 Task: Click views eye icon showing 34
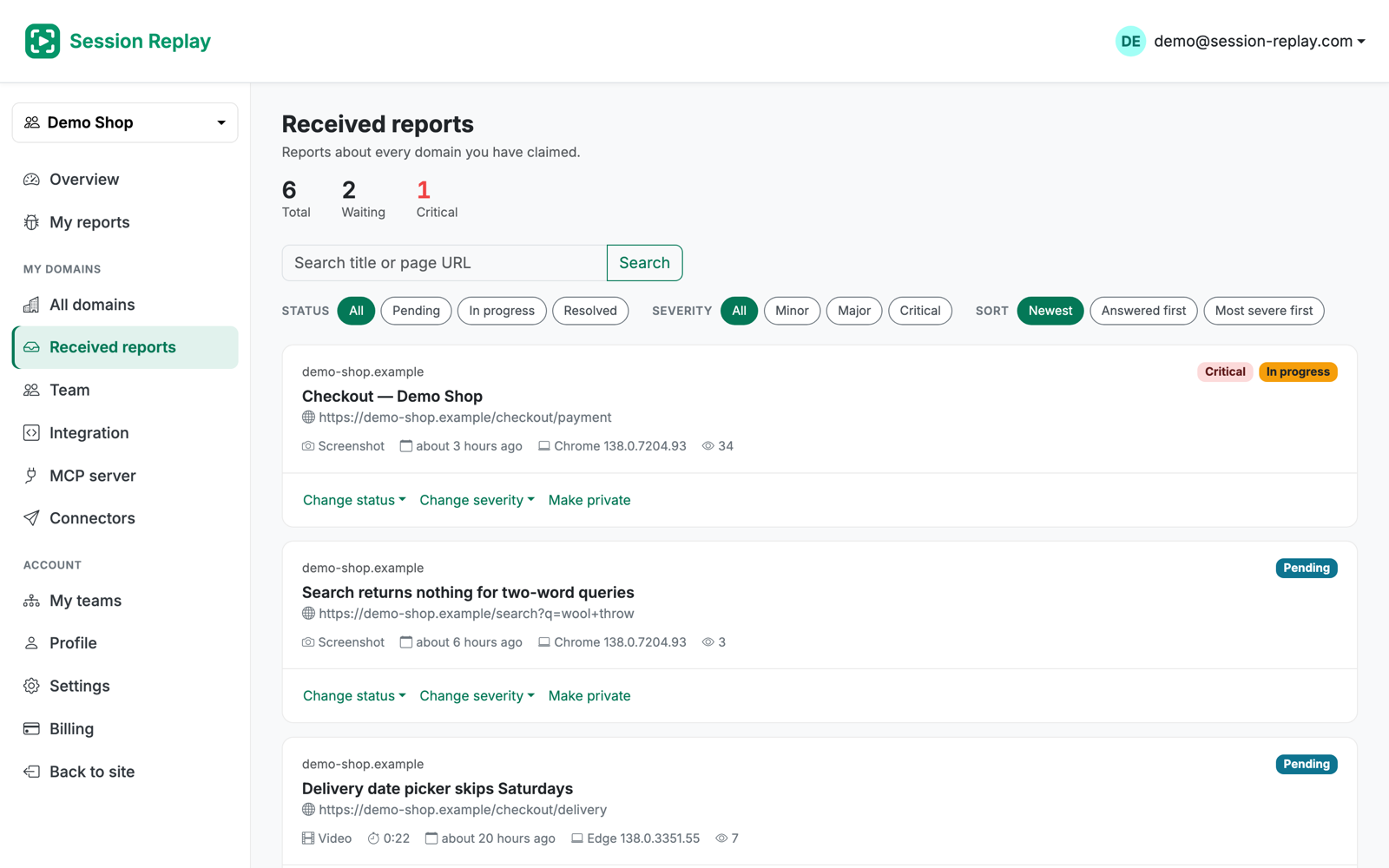[708, 446]
